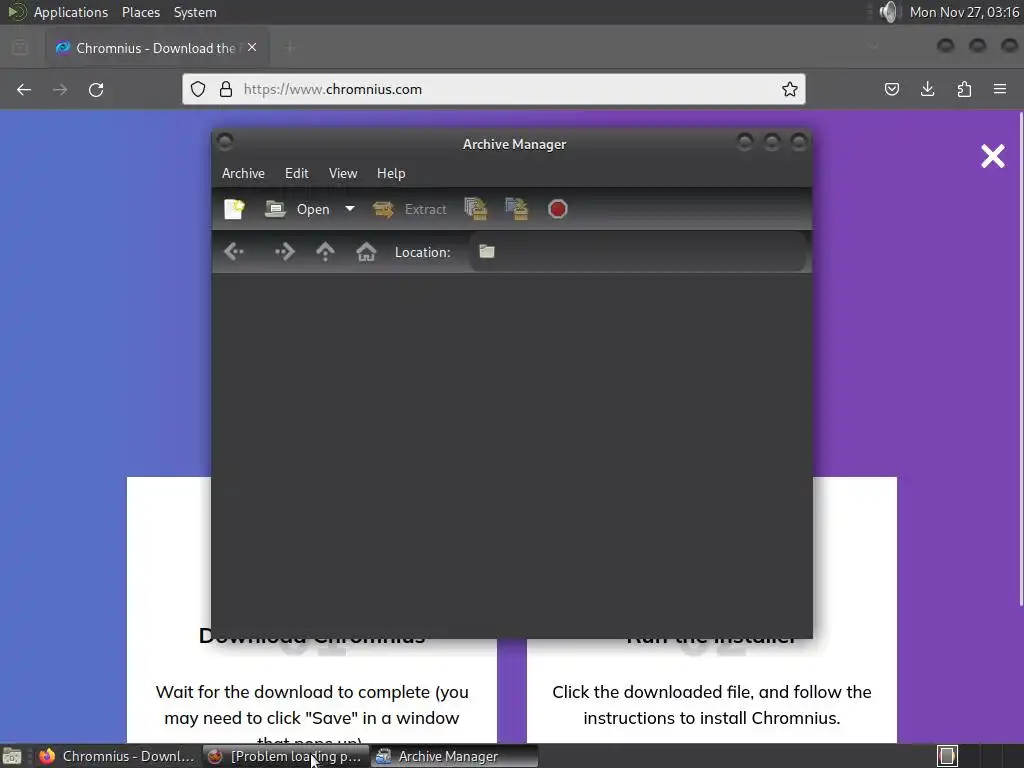This screenshot has height=768, width=1024.
Task: Click the Location input field
Action: pos(637,252)
